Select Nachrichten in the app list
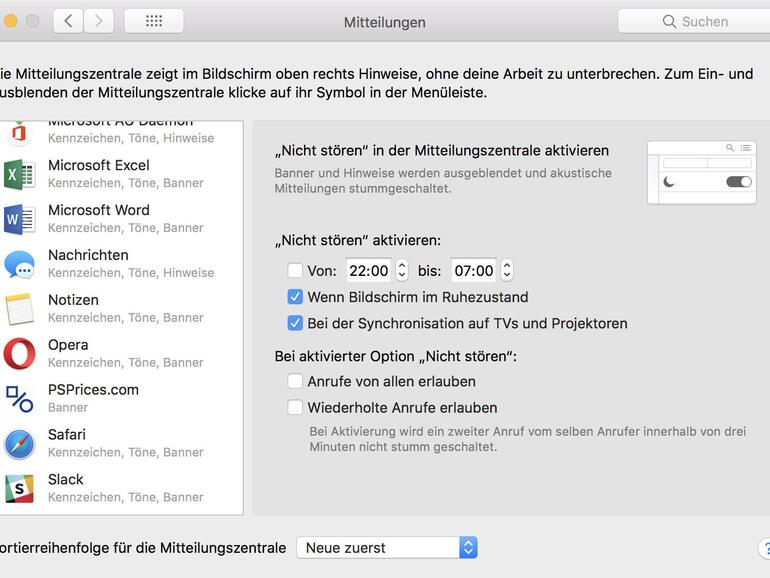770x578 pixels. tap(121, 264)
